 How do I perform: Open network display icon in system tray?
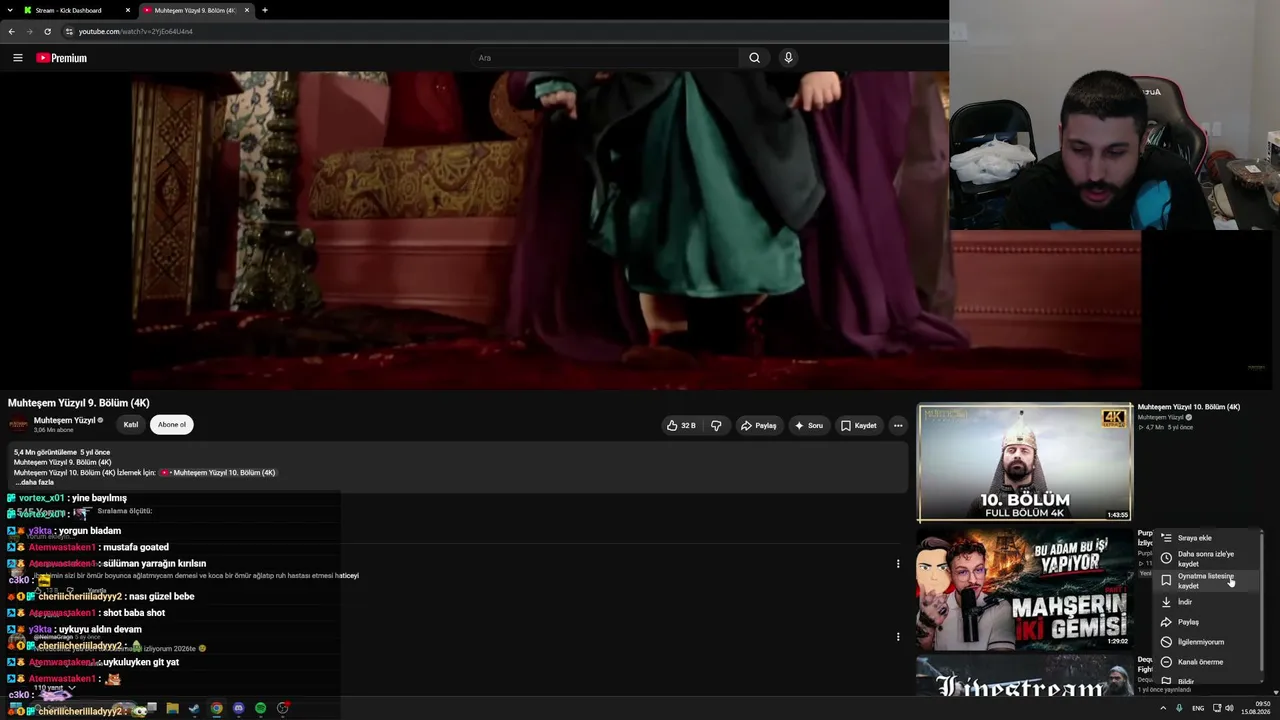1217,708
